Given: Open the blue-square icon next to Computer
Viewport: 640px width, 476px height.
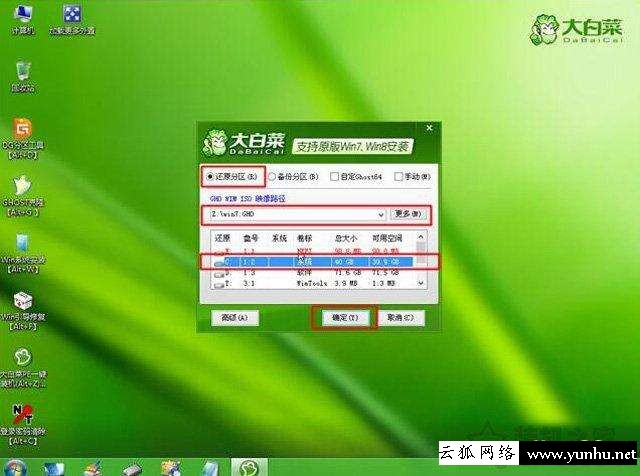Looking at the screenshot, I should click(72, 19).
